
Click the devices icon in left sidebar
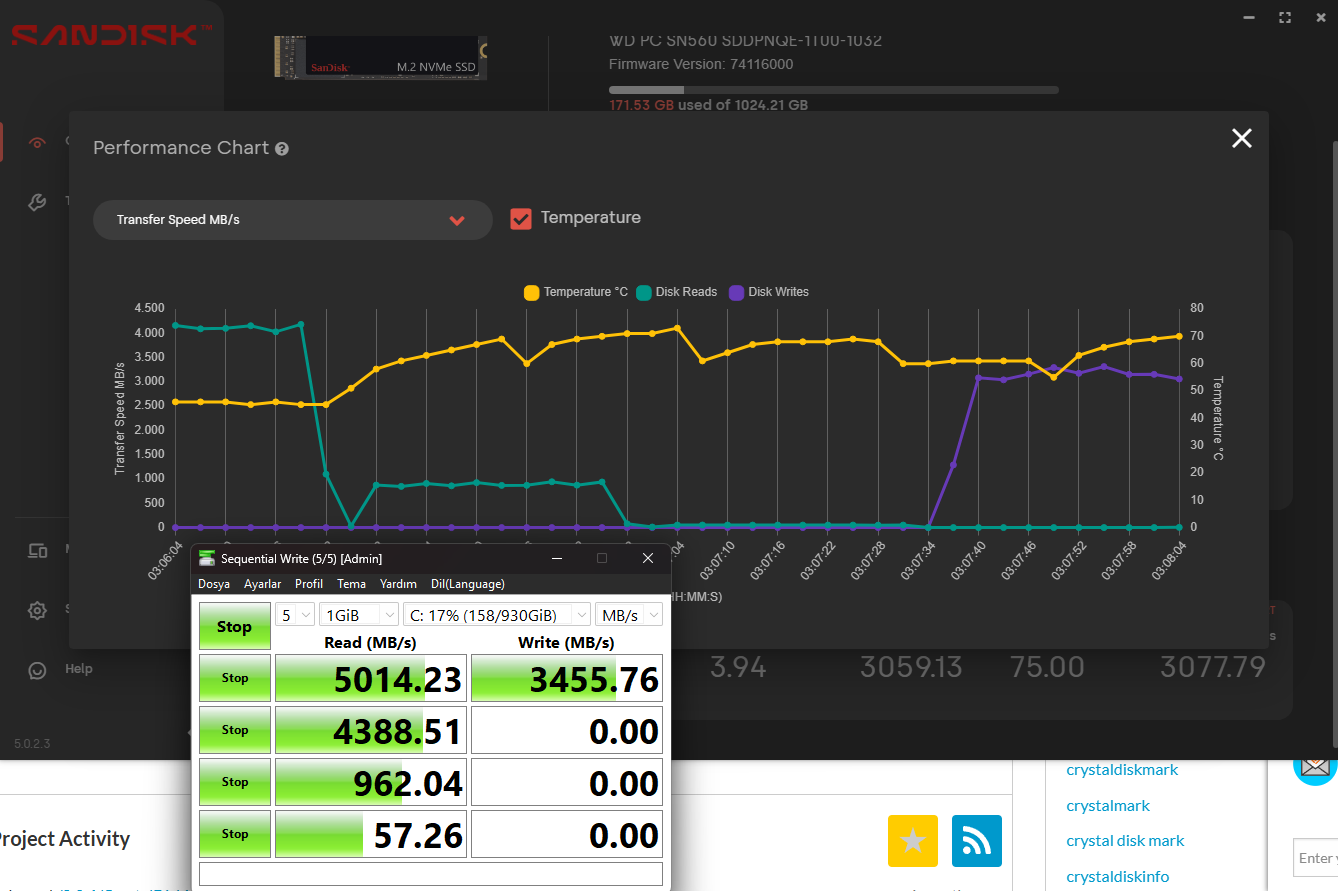coord(37,550)
